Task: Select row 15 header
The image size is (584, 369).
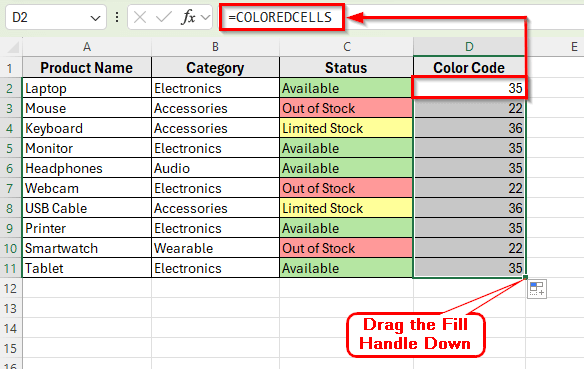Action: pos(10,349)
